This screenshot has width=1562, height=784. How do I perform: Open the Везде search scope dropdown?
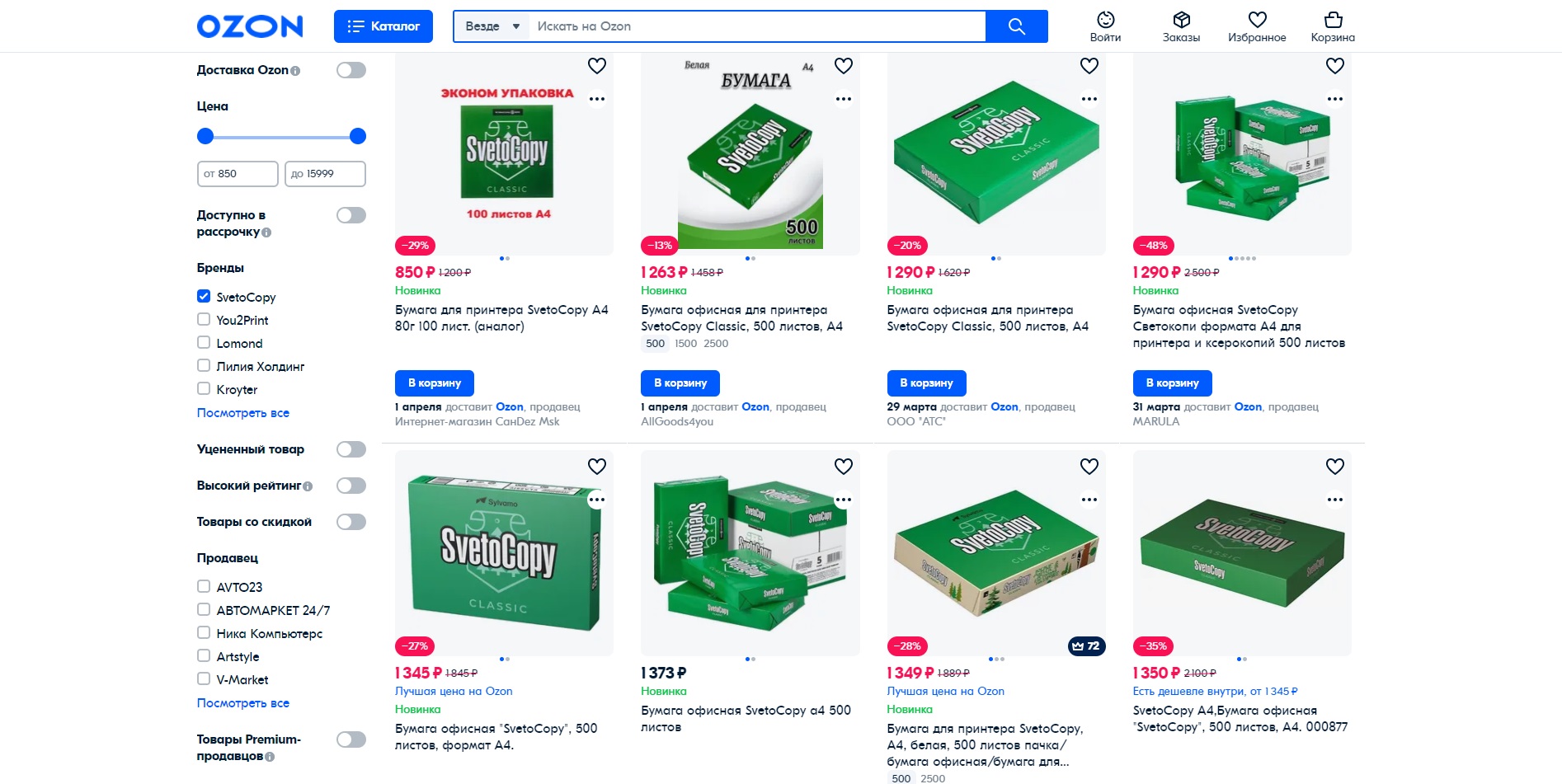pyautogui.click(x=492, y=26)
